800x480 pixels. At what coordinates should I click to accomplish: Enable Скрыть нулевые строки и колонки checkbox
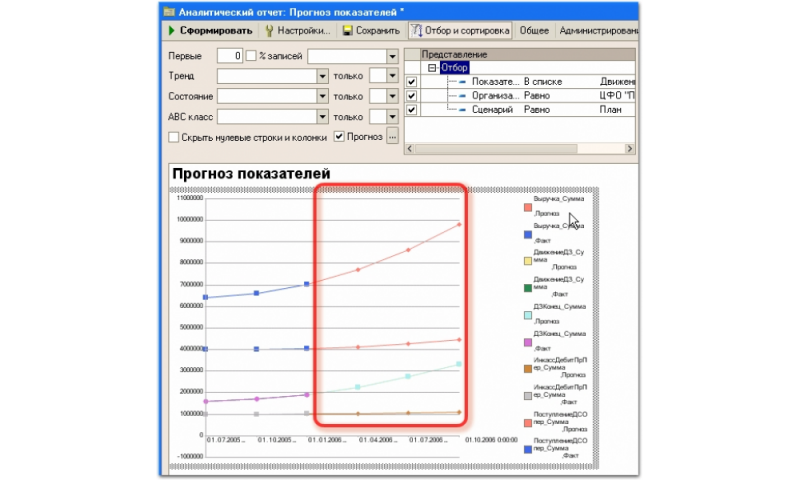coord(174,136)
